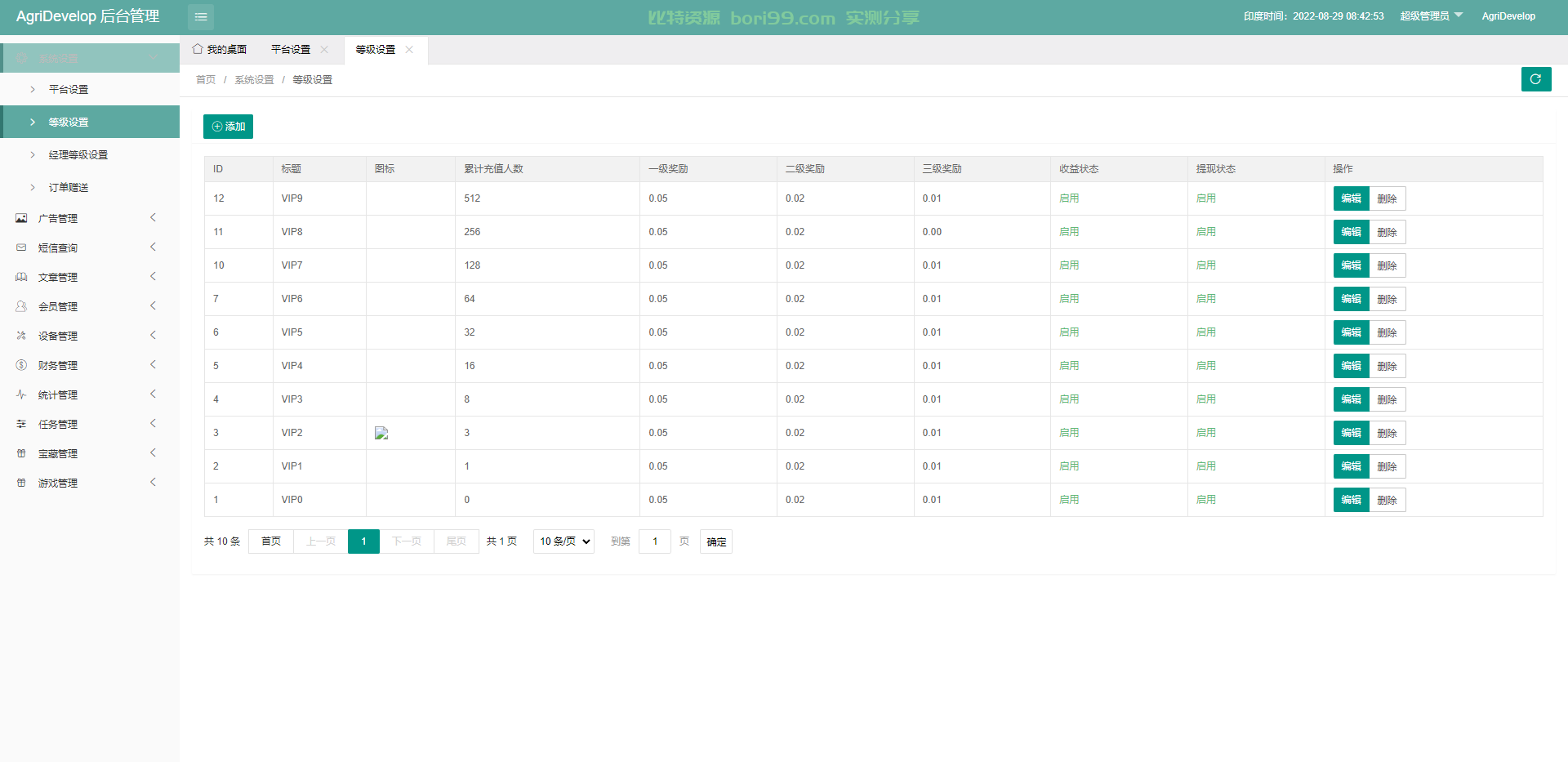The height and width of the screenshot is (762, 1568).
Task: Click the 0.00 value in VIP8 row
Action: (x=932, y=232)
